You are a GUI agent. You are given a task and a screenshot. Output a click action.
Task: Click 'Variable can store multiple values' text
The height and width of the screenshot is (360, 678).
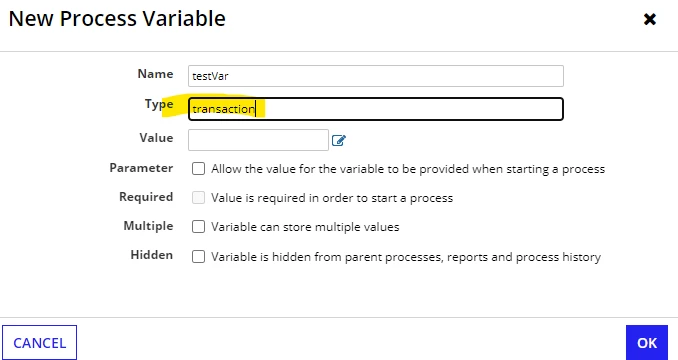305,227
